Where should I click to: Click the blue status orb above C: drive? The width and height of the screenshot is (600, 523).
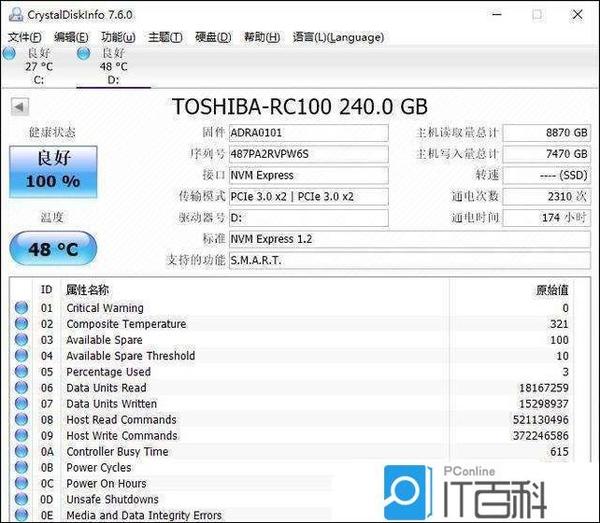pyautogui.click(x=9, y=53)
